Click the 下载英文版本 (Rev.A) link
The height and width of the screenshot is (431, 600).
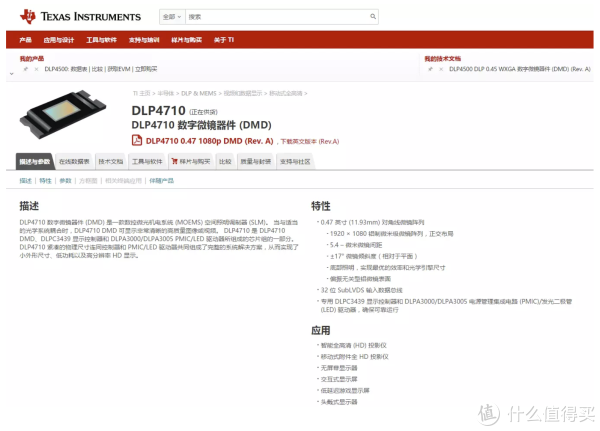coord(310,142)
